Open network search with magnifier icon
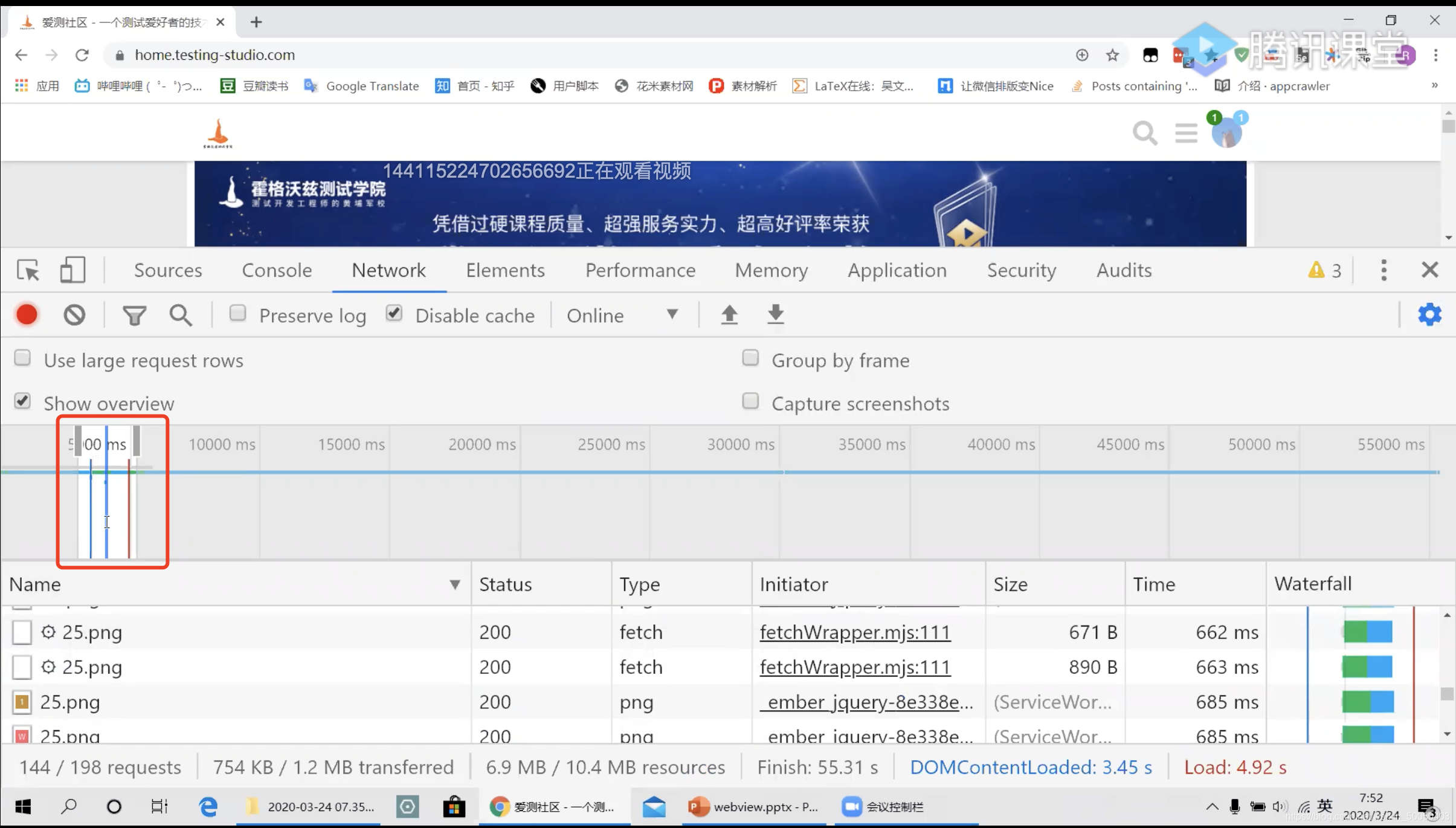This screenshot has width=1456, height=828. click(181, 315)
